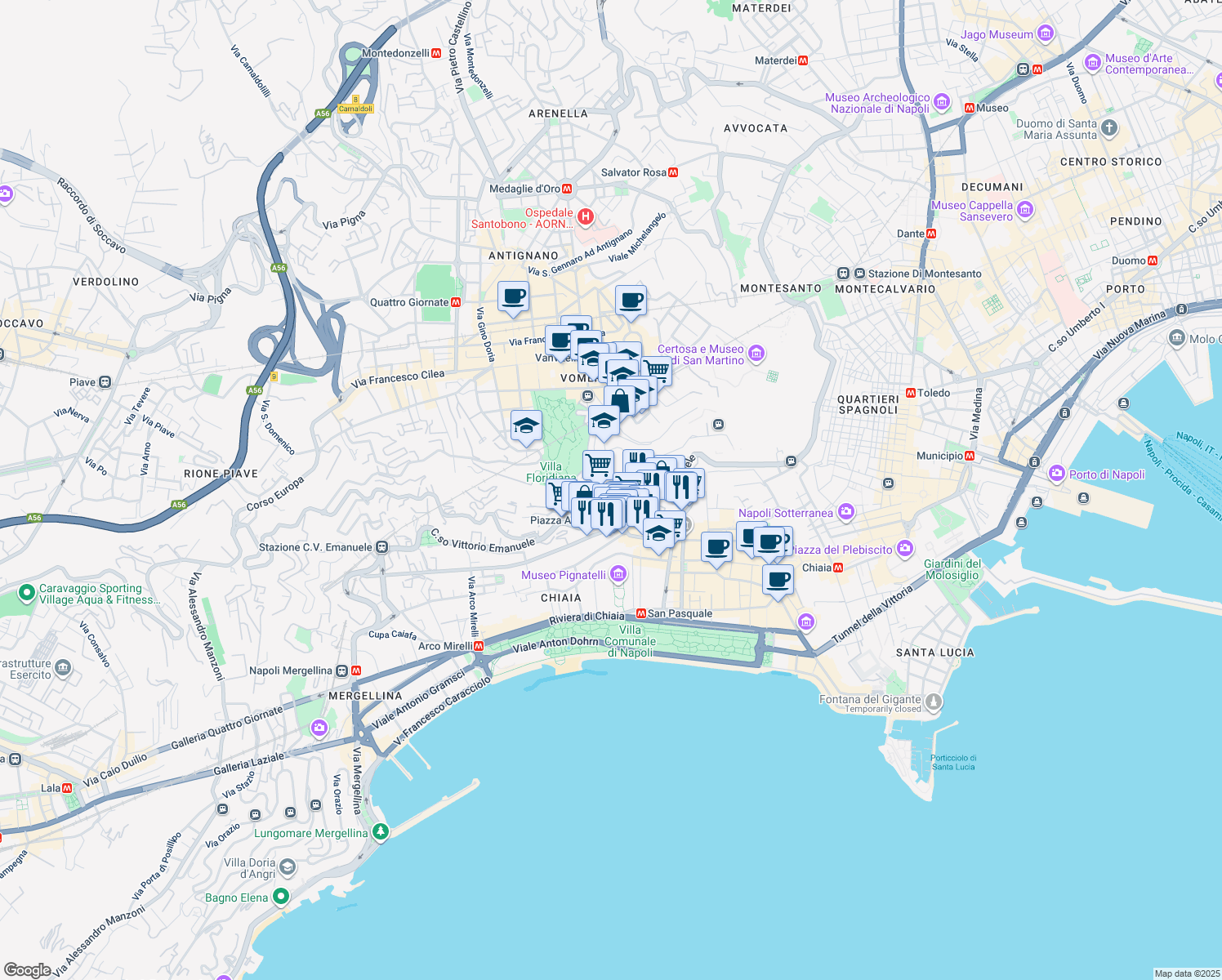
Task: Click the QUARTIERI SPAGNOLI district label
Action: coord(868,404)
